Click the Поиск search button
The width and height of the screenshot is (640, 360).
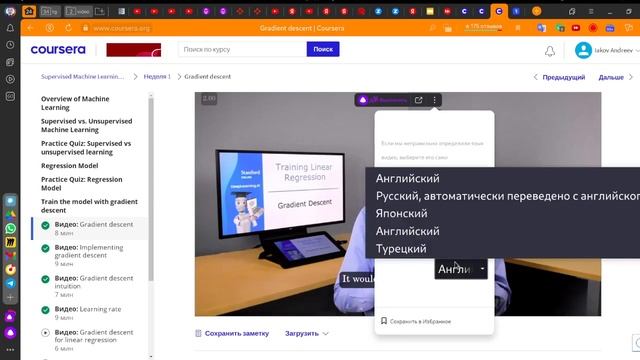tap(323, 49)
